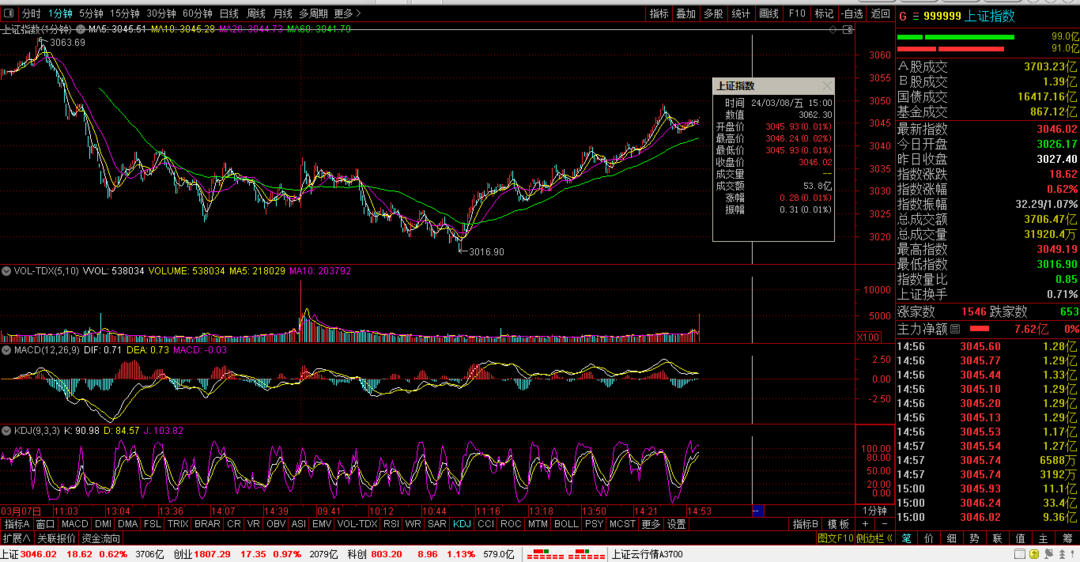Click the tree-shaped status bar icon
This screenshot has width=1080, height=562.
coord(1061,554)
